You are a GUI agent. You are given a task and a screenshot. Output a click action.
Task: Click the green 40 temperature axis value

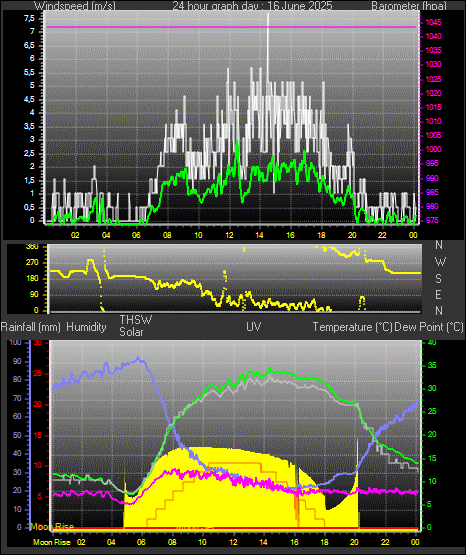432,342
